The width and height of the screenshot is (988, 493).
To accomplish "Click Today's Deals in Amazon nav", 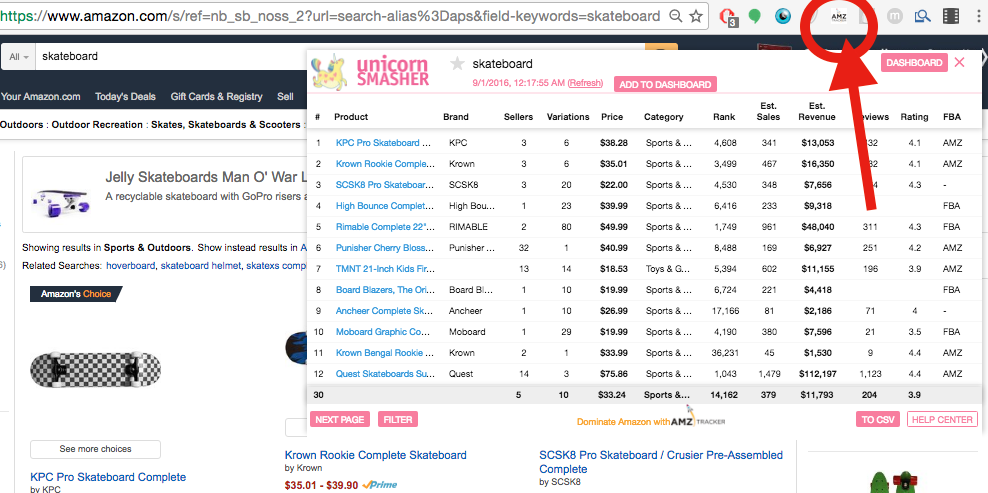I will click(x=125, y=96).
